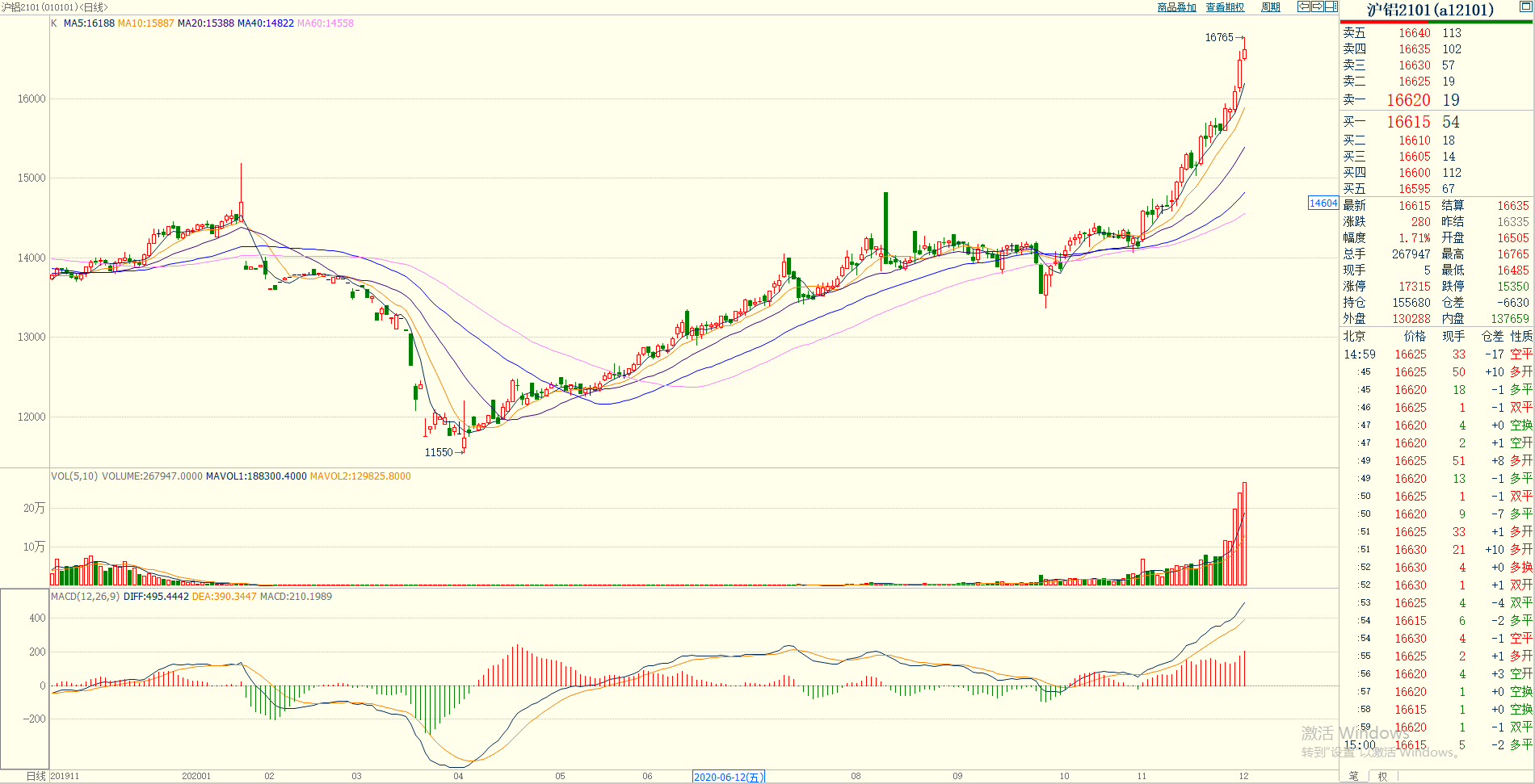The height and width of the screenshot is (784, 1535).
Task: Open the 查看期权 options link
Action: click(x=1225, y=7)
